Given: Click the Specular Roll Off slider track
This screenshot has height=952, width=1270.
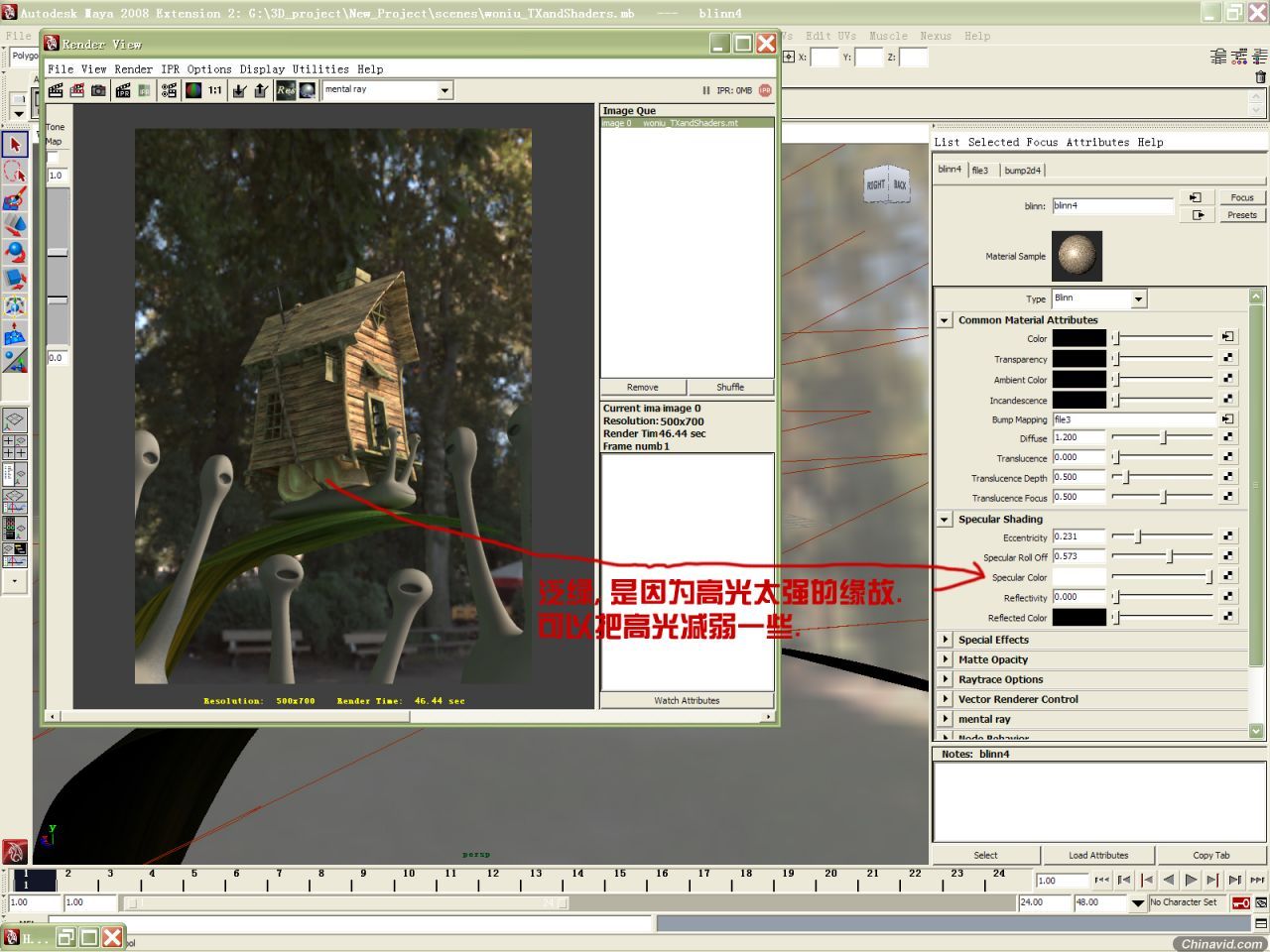Looking at the screenshot, I should 1163,556.
